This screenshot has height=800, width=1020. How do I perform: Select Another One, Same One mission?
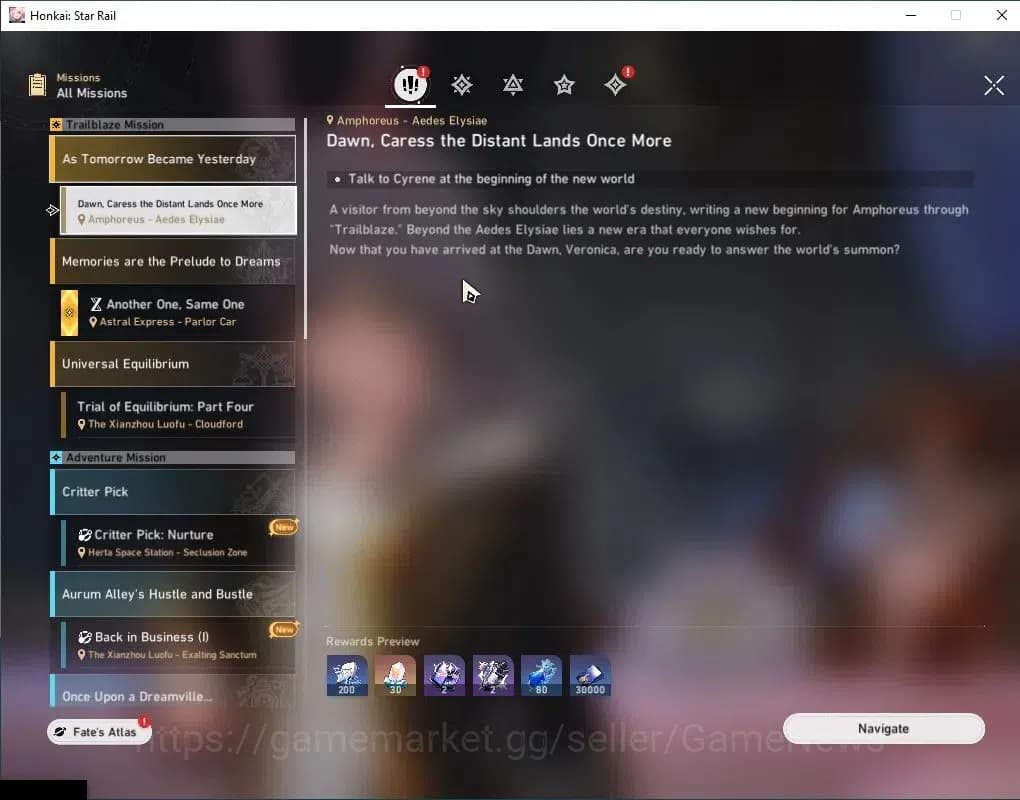point(178,312)
